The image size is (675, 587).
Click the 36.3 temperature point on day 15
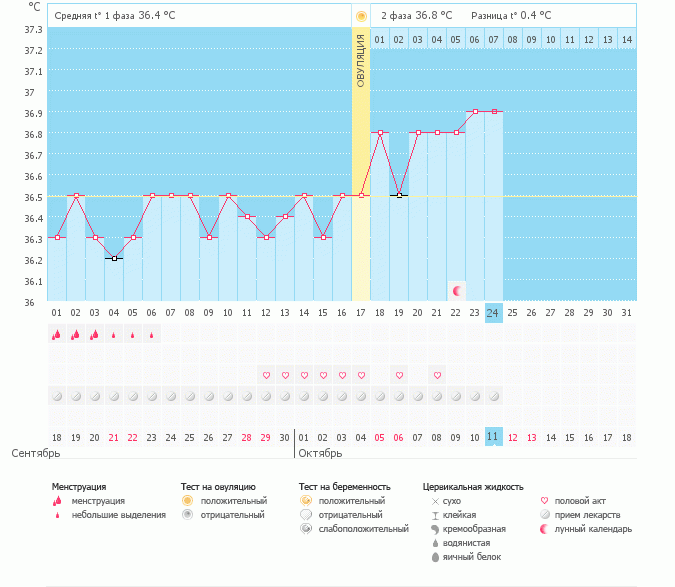(x=323, y=238)
